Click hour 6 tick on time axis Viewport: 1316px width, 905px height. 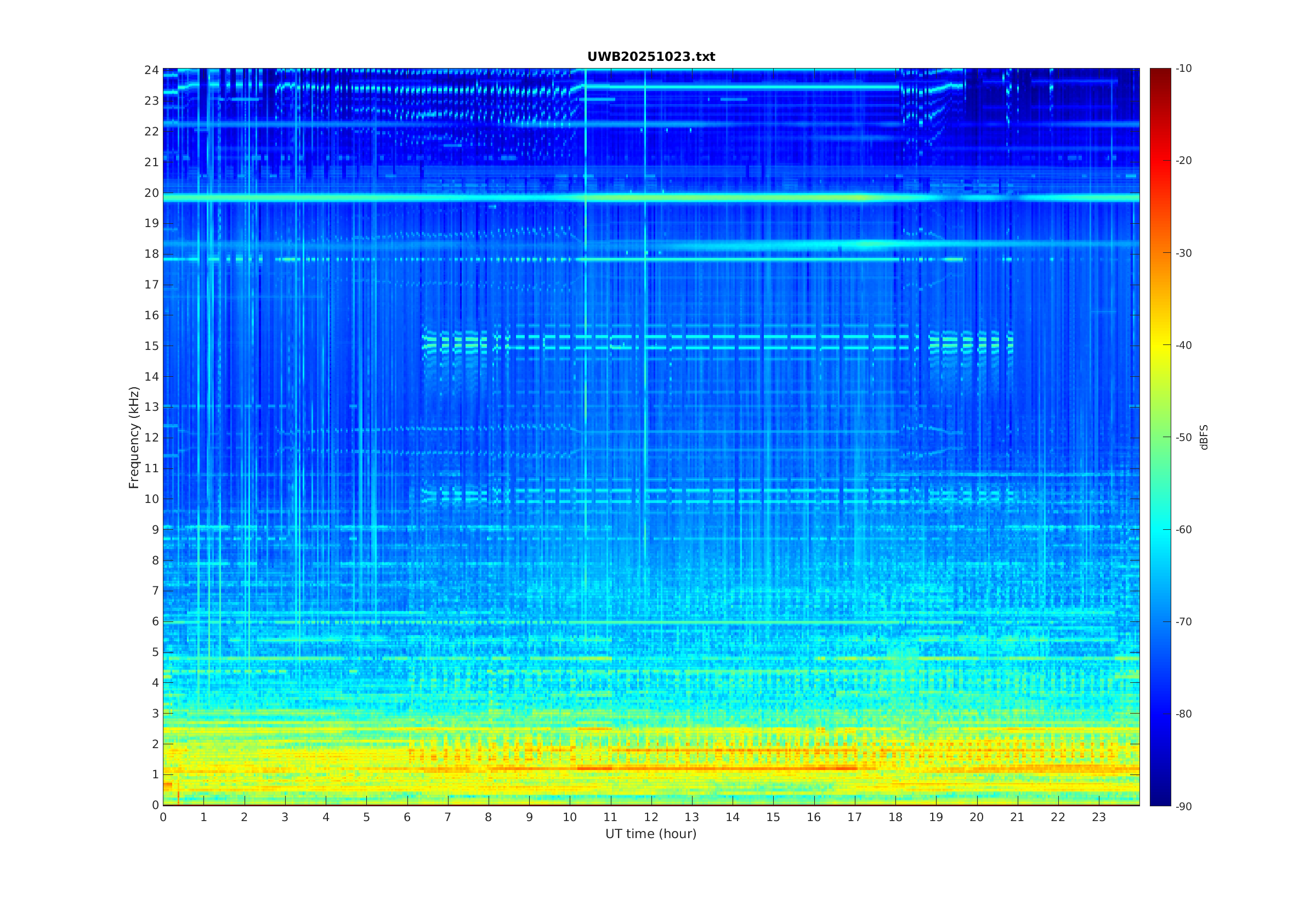(x=407, y=817)
